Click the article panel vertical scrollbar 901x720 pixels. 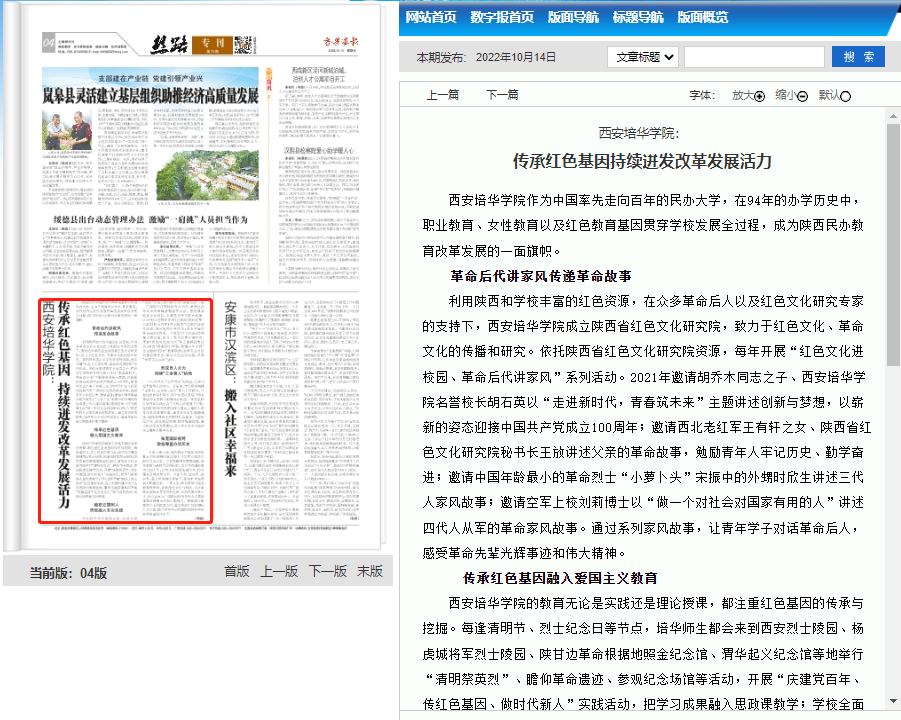point(893,300)
